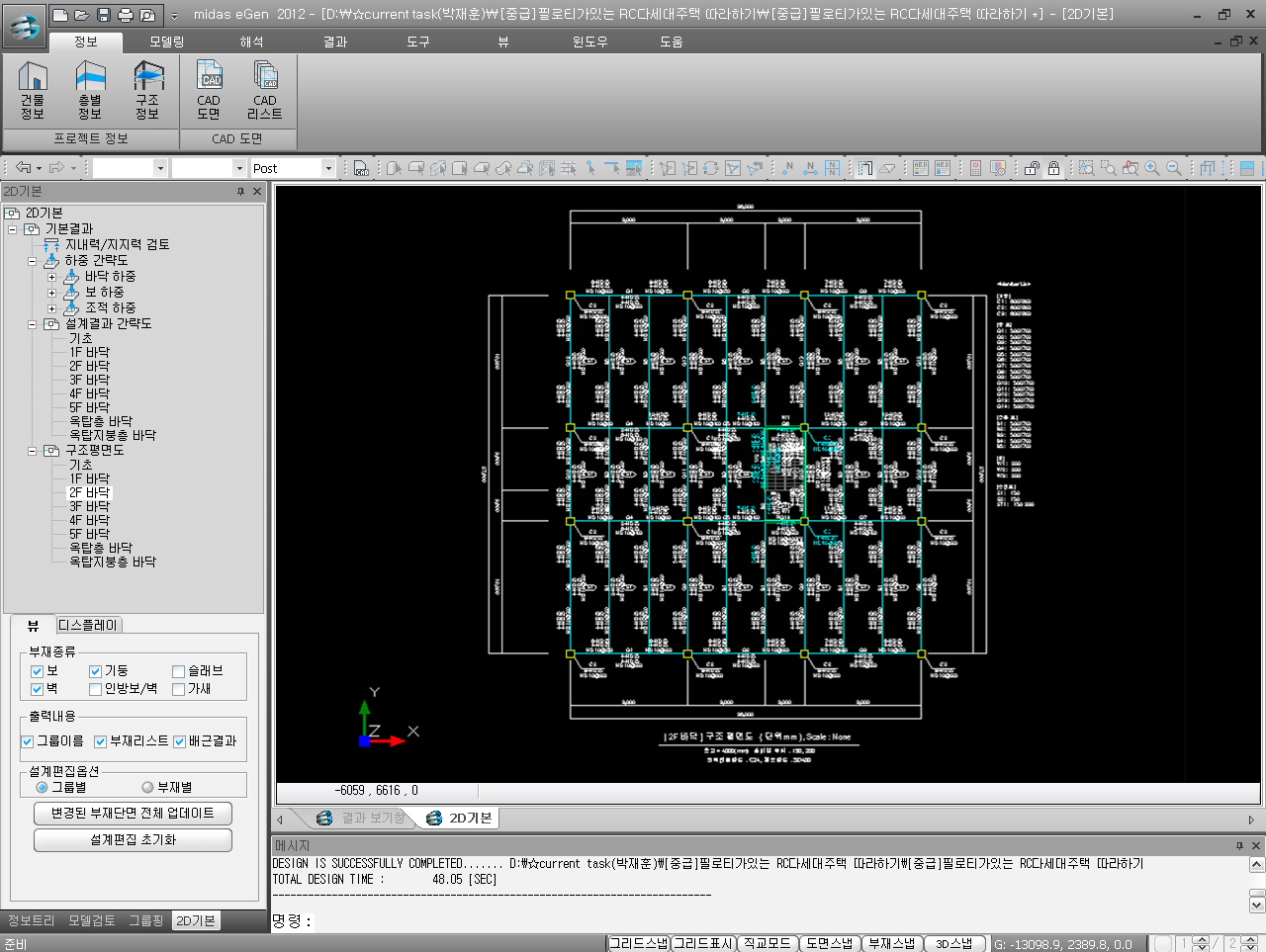Open the 건물 정보 building info tool
The width and height of the screenshot is (1266, 952).
pyautogui.click(x=33, y=91)
